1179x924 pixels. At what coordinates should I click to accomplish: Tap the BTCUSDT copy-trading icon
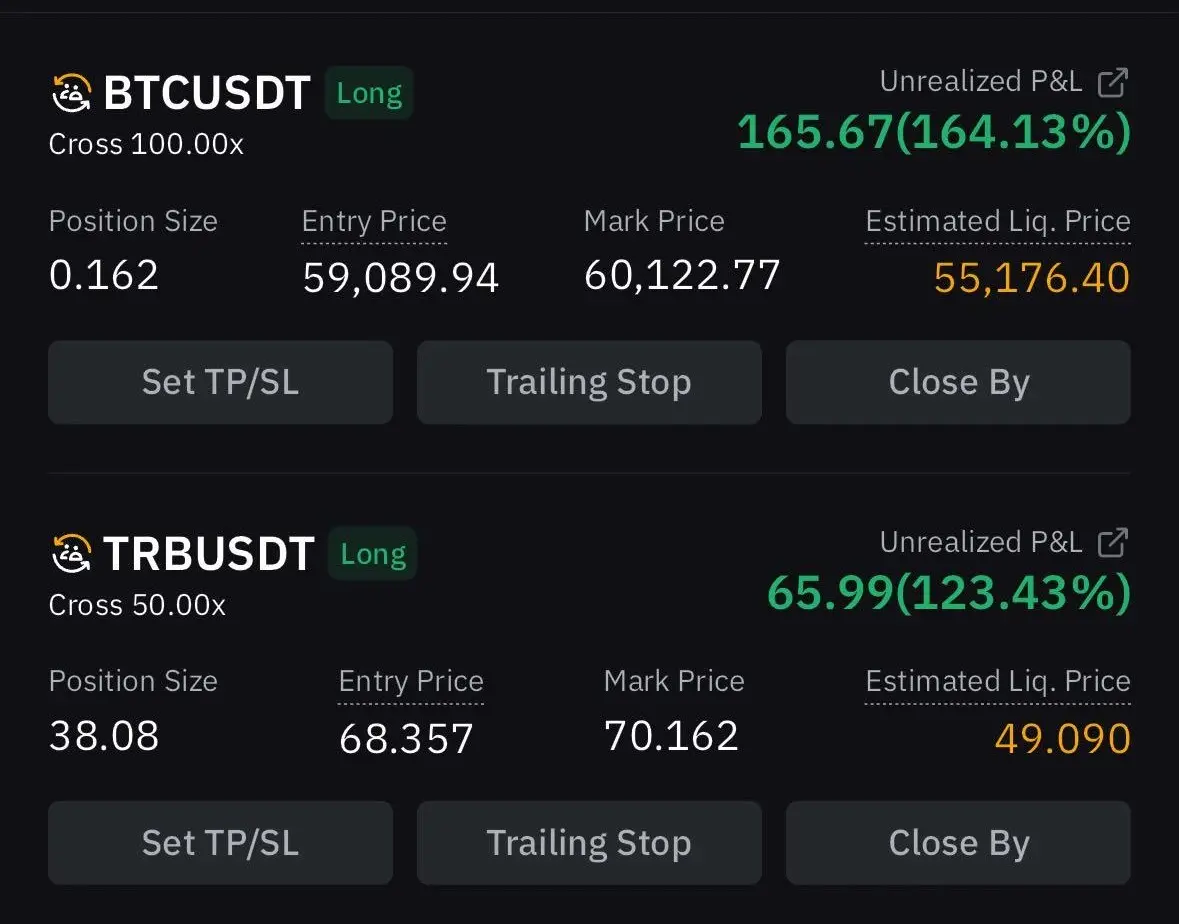click(x=71, y=93)
